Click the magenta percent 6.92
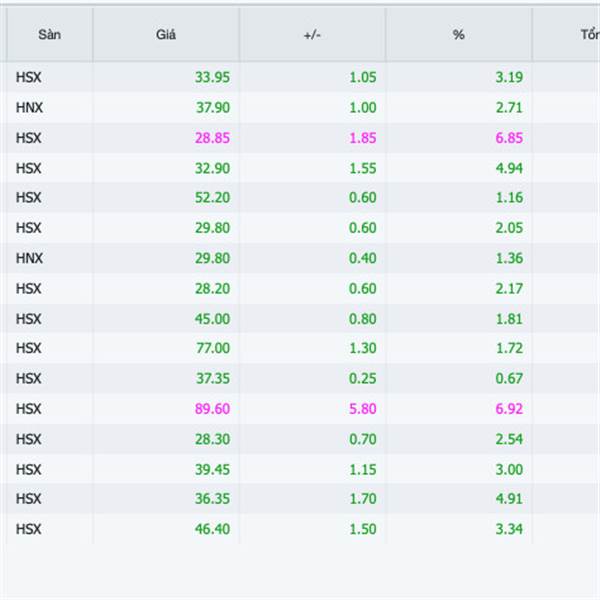Image resolution: width=600 pixels, height=600 pixels. 509,408
